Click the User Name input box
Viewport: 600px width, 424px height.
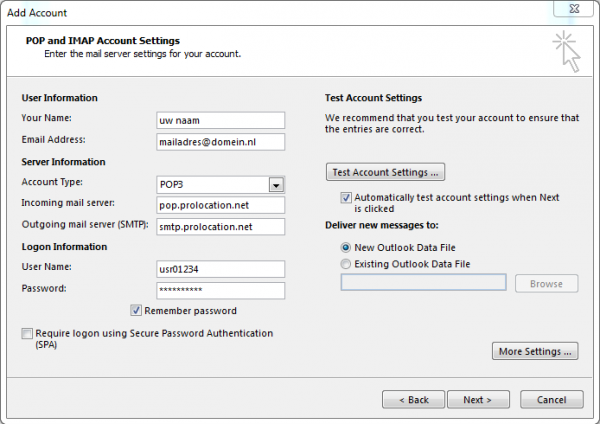(220, 268)
